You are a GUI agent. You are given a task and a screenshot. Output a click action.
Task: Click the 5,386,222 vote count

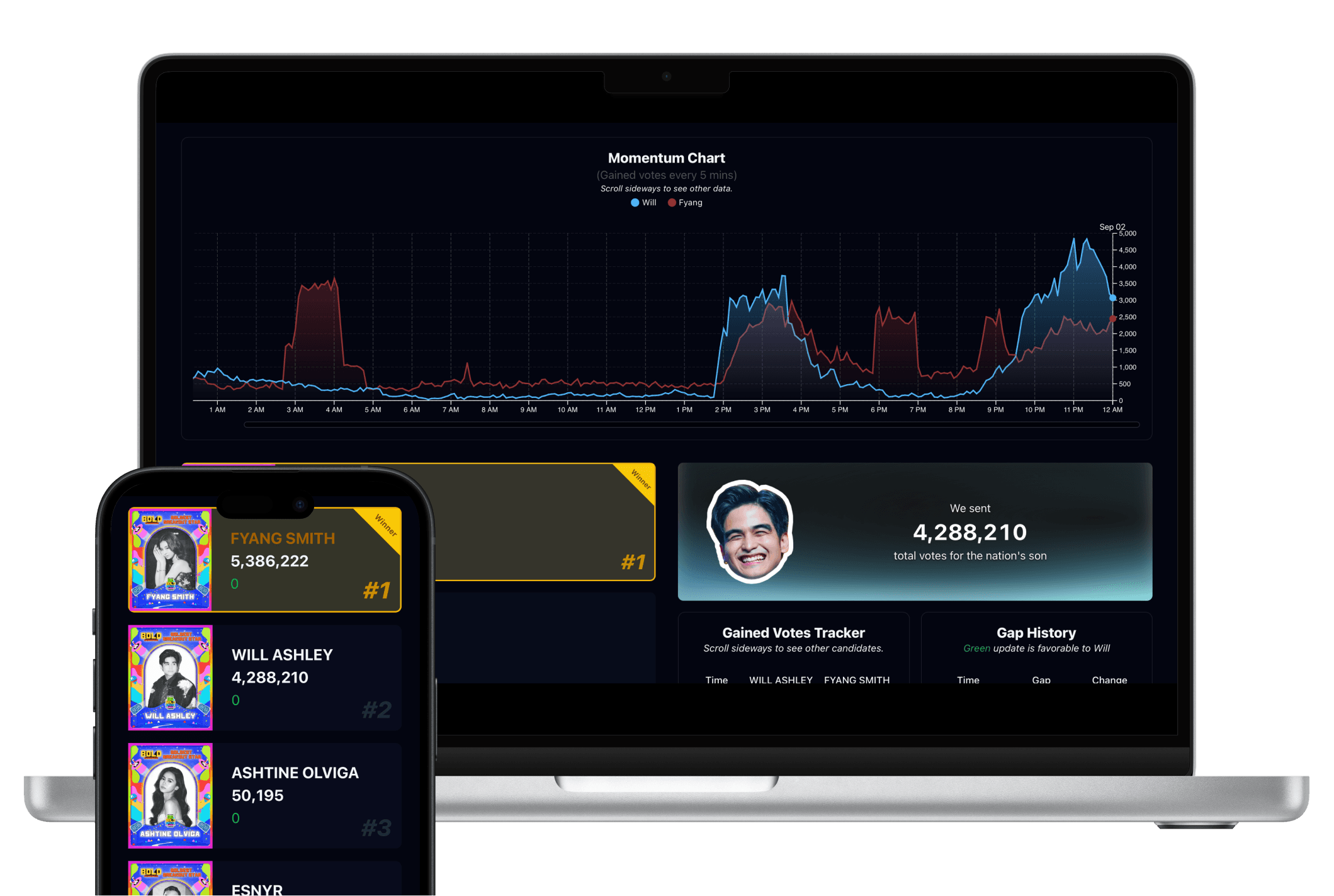pyautogui.click(x=269, y=561)
